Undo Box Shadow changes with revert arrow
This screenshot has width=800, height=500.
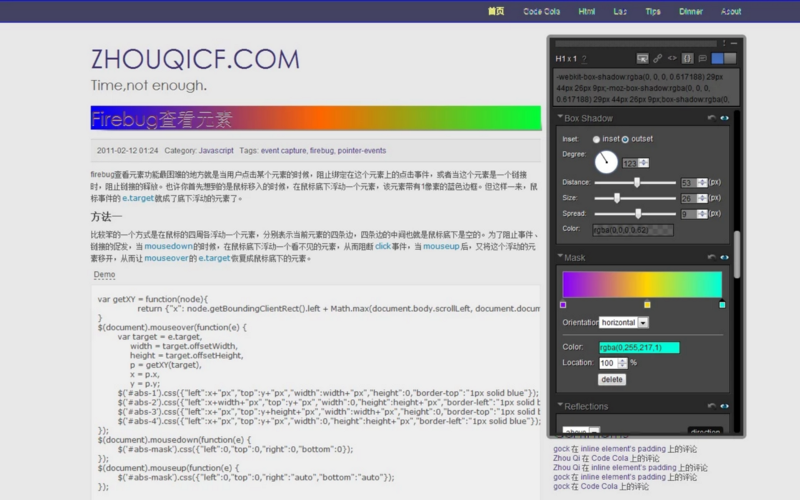[x=711, y=118]
